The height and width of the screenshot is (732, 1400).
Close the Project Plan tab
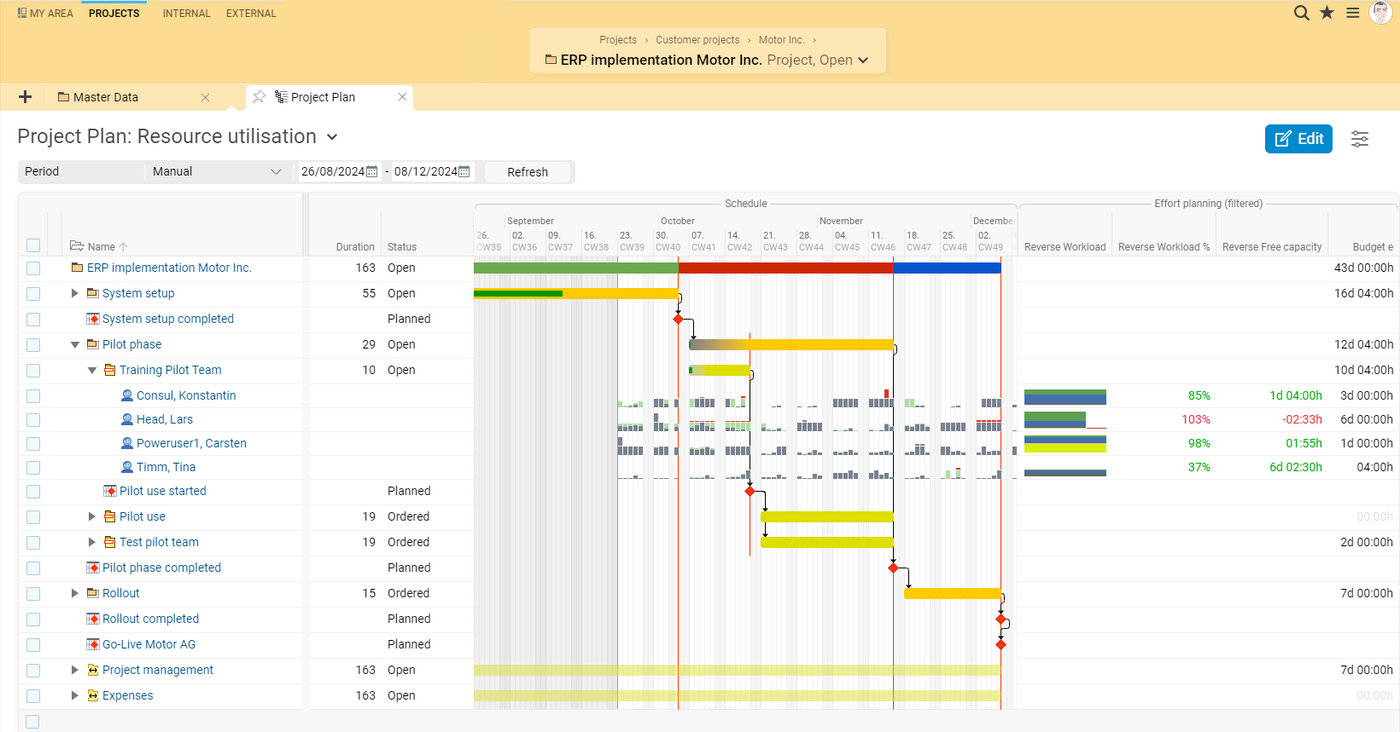[402, 97]
